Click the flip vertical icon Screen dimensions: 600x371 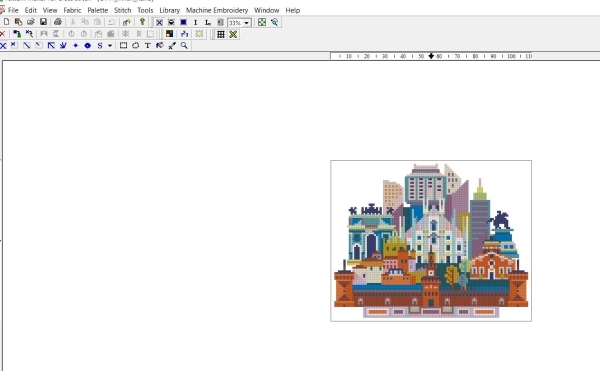tap(56, 34)
